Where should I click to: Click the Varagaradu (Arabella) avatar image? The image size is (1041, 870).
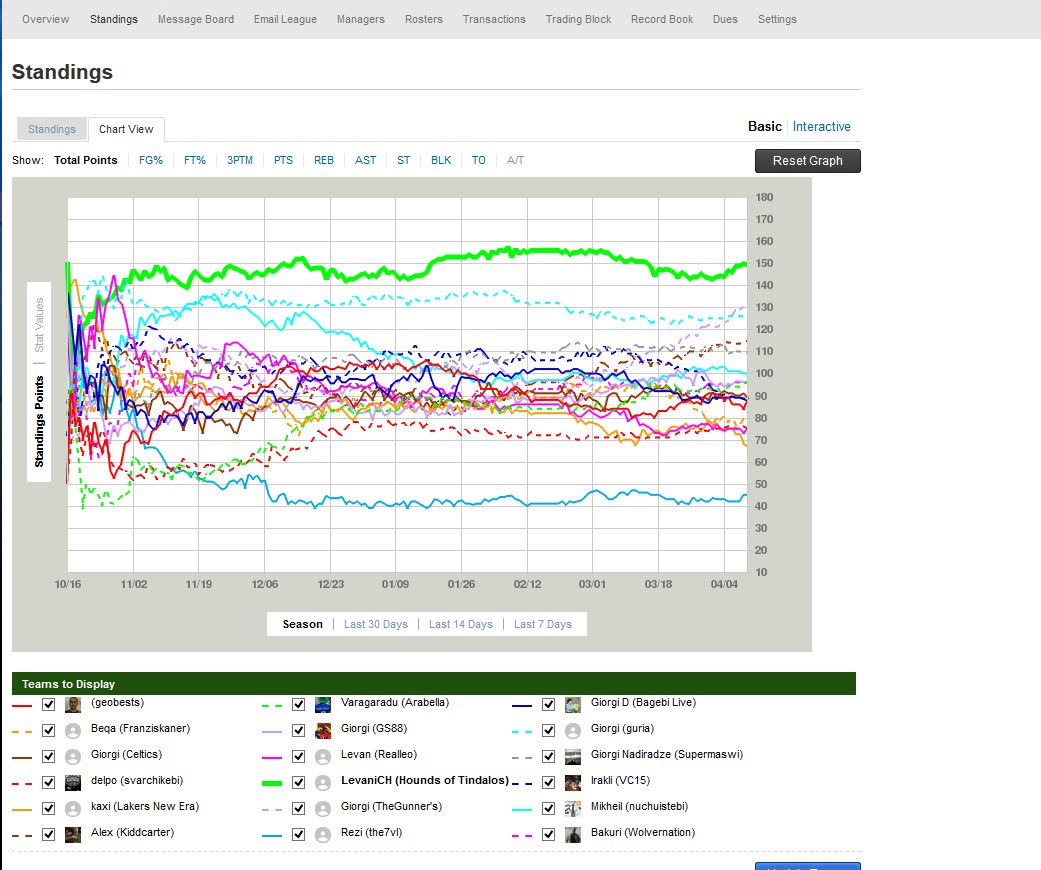click(x=323, y=704)
